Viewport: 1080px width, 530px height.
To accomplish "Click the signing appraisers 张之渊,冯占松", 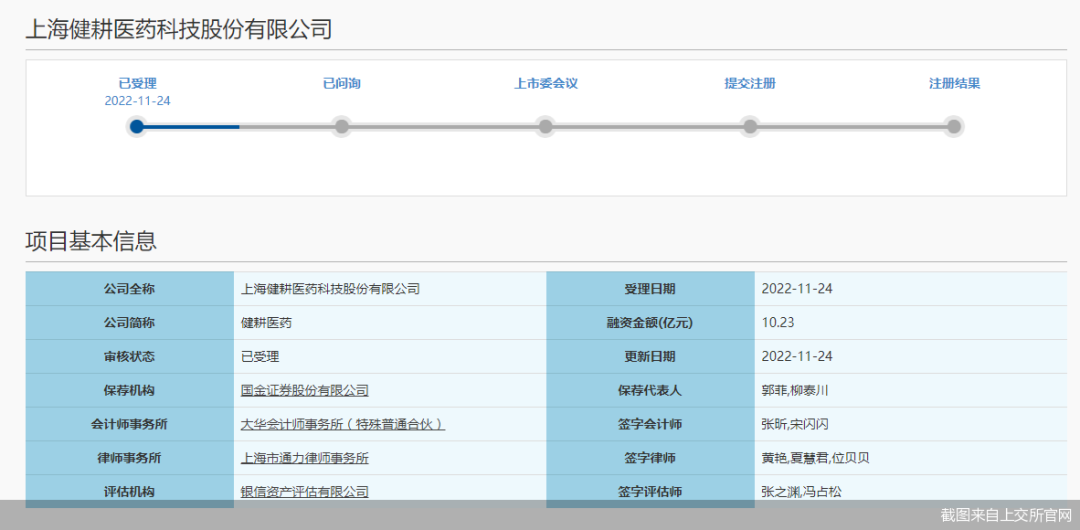I will coord(802,492).
